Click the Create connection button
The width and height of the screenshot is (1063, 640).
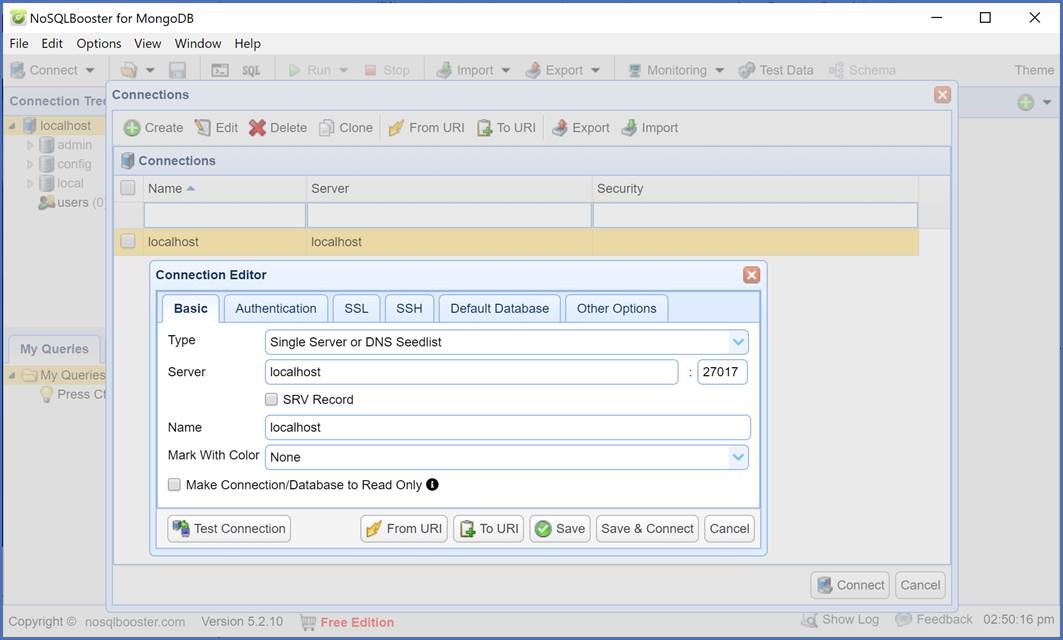click(x=153, y=127)
